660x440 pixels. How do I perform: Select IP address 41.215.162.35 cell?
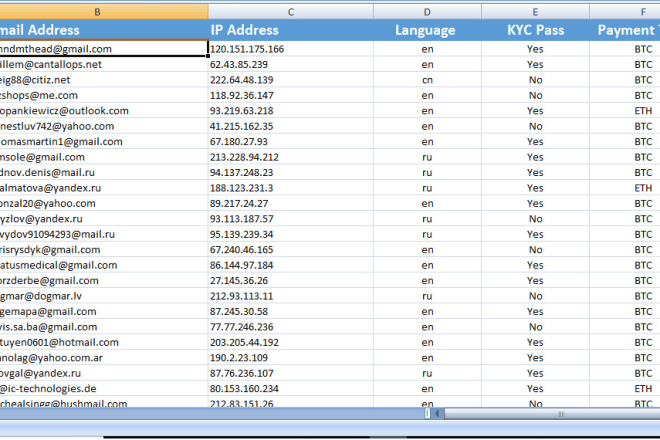[291, 126]
